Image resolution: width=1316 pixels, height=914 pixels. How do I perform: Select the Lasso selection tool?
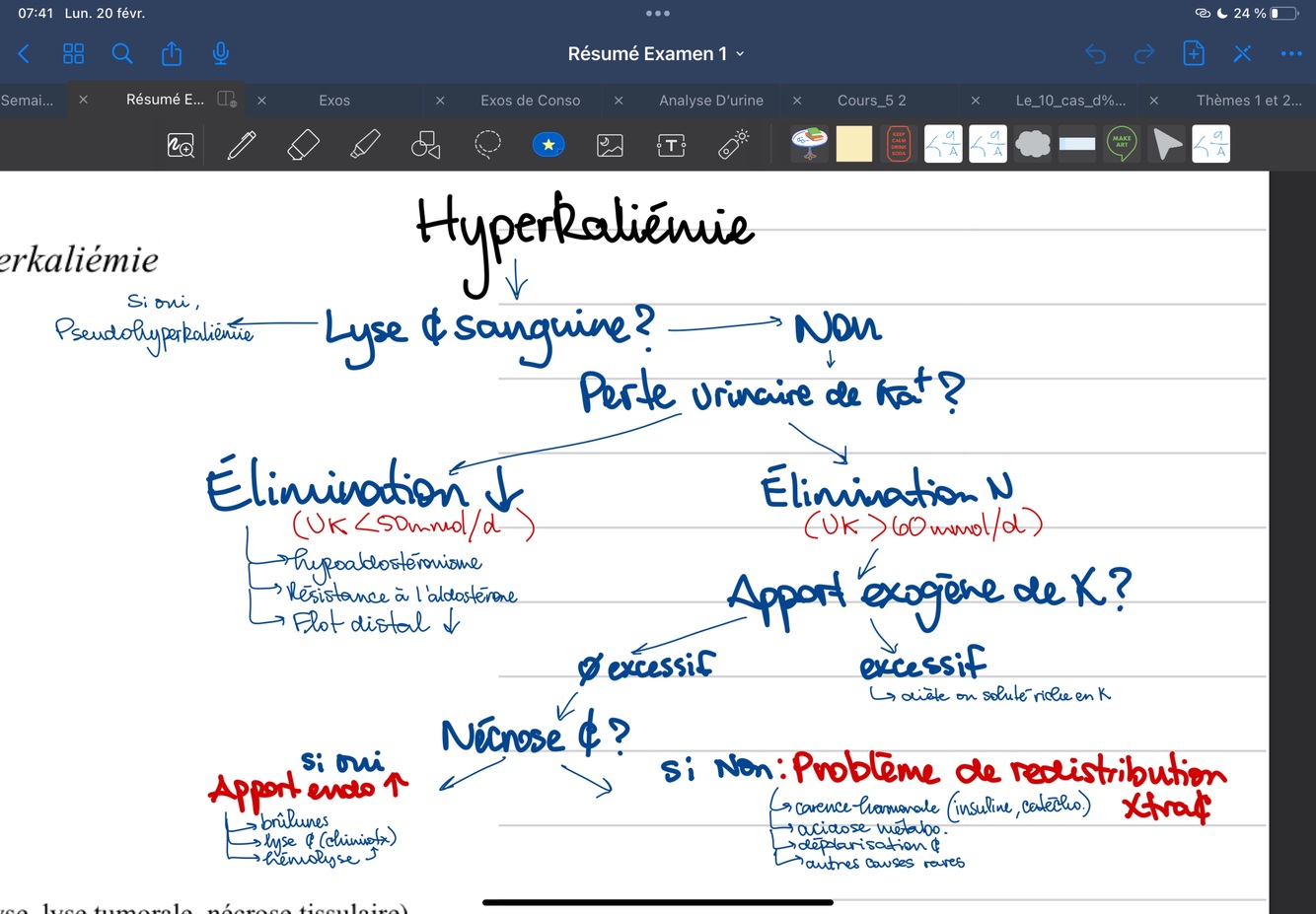click(x=487, y=145)
